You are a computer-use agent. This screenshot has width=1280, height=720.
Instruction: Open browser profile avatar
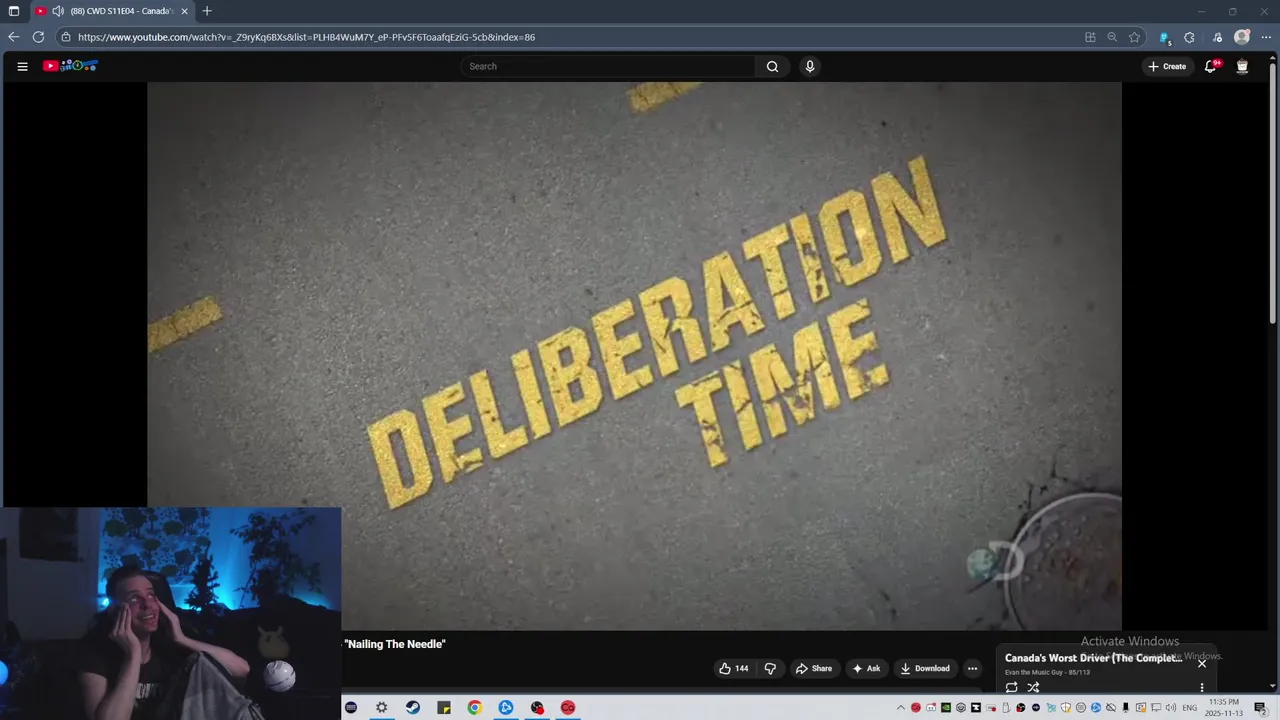point(1242,37)
